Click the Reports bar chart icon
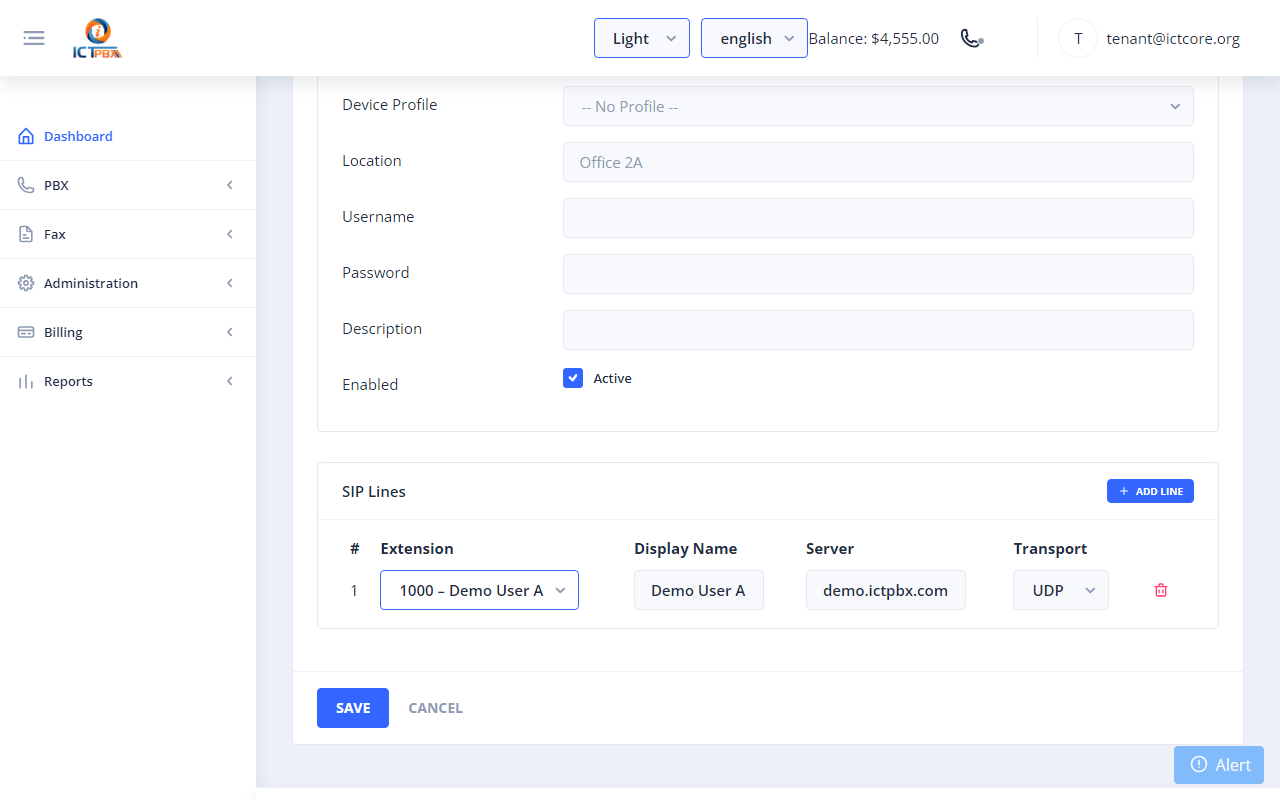 click(x=26, y=381)
